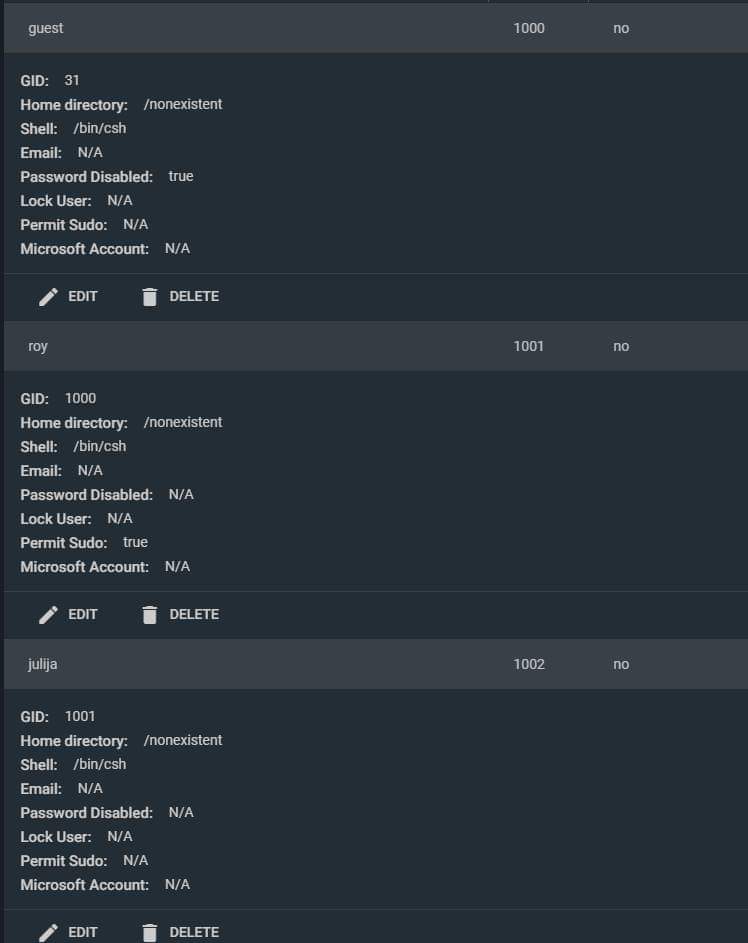Image resolution: width=748 pixels, height=943 pixels.
Task: Collapse the julija user row
Action: [376, 665]
